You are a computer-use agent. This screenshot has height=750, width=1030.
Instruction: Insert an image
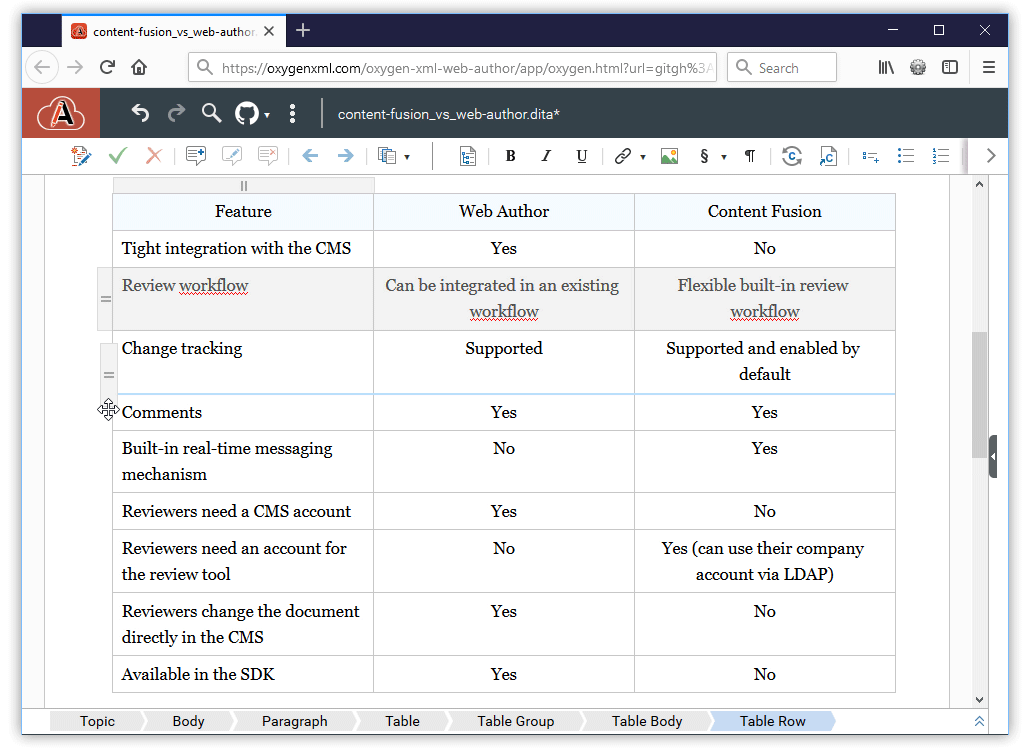669,156
